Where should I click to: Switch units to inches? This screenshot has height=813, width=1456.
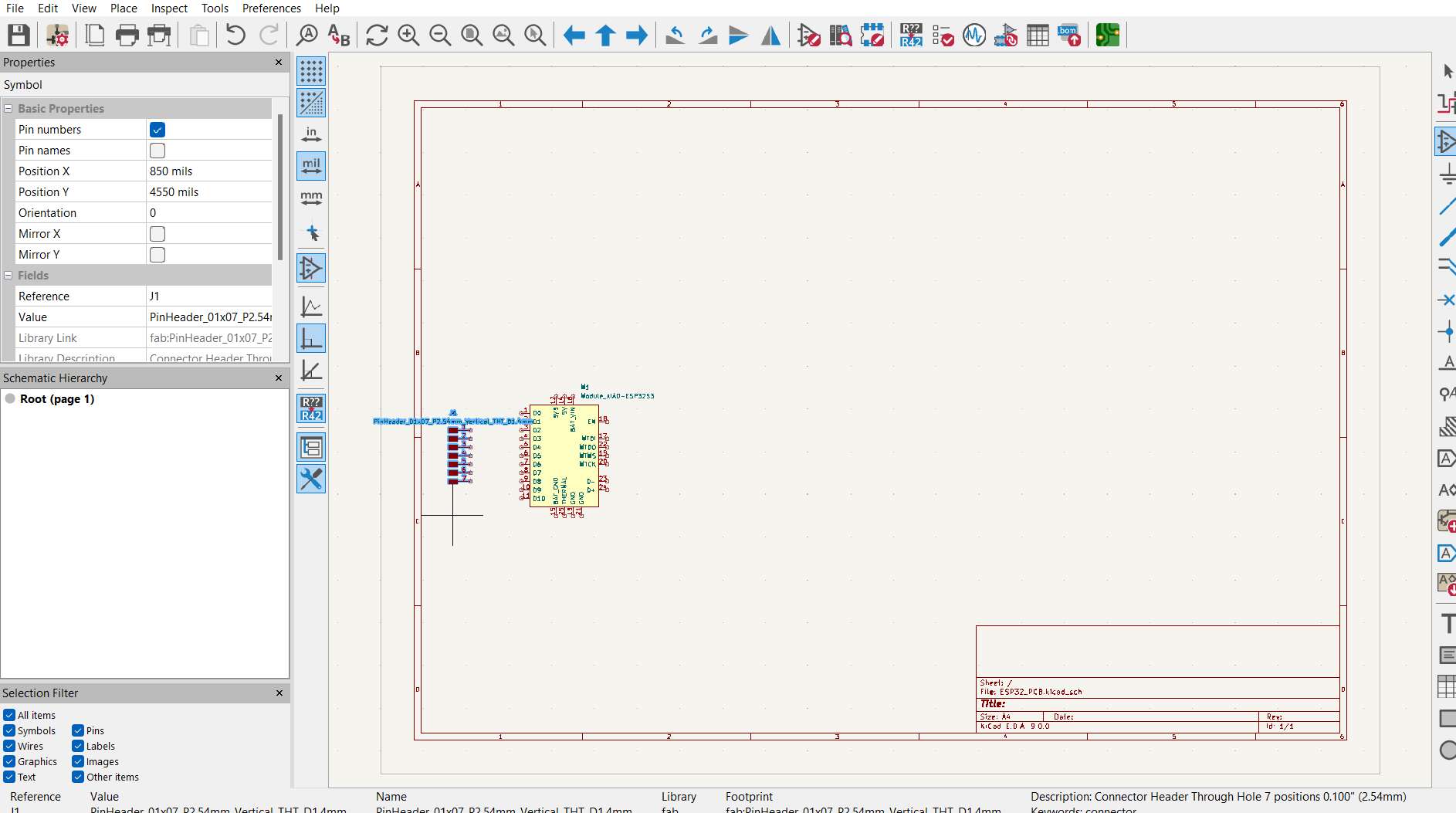(x=311, y=134)
